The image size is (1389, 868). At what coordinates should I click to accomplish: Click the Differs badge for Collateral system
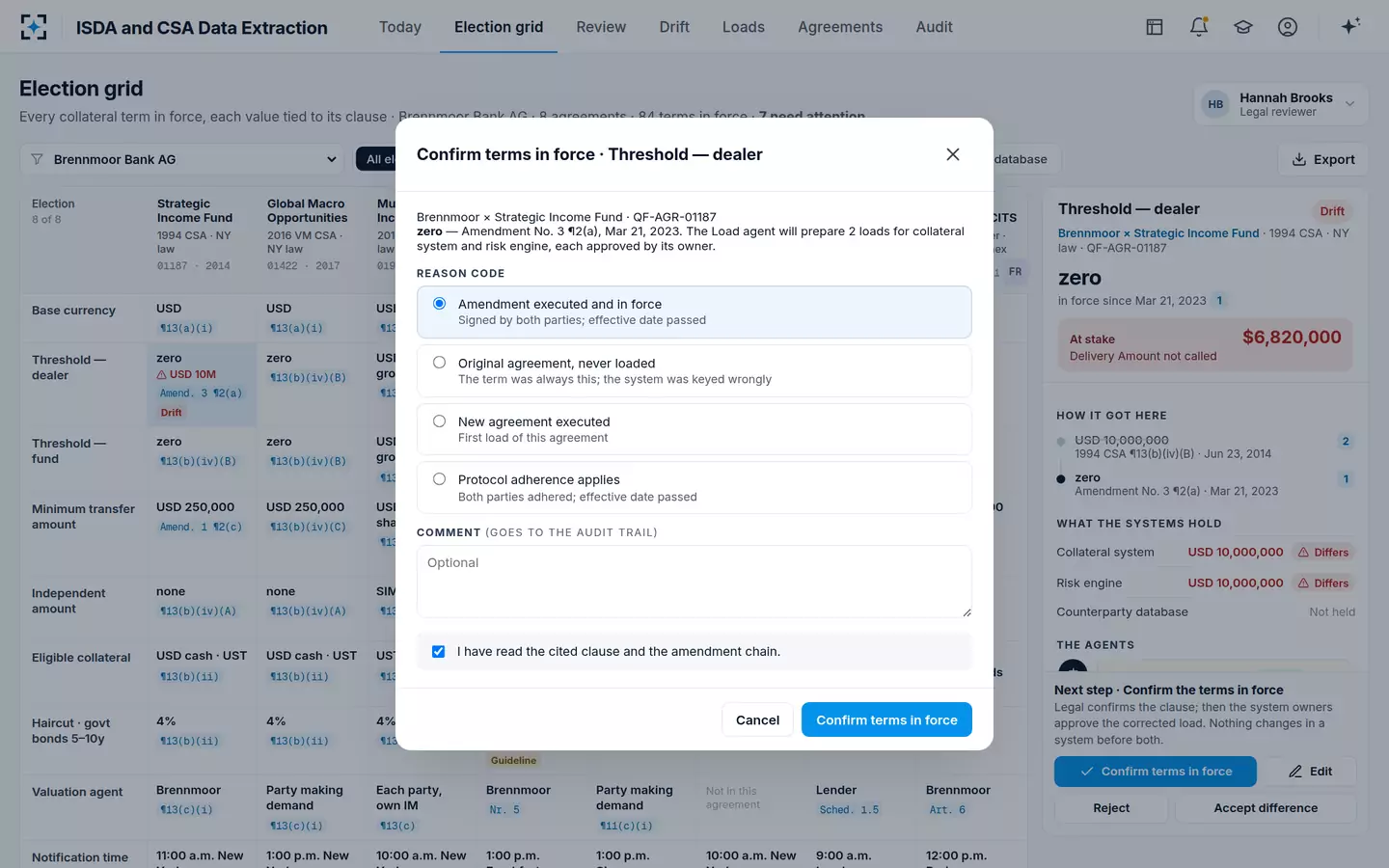click(x=1323, y=553)
